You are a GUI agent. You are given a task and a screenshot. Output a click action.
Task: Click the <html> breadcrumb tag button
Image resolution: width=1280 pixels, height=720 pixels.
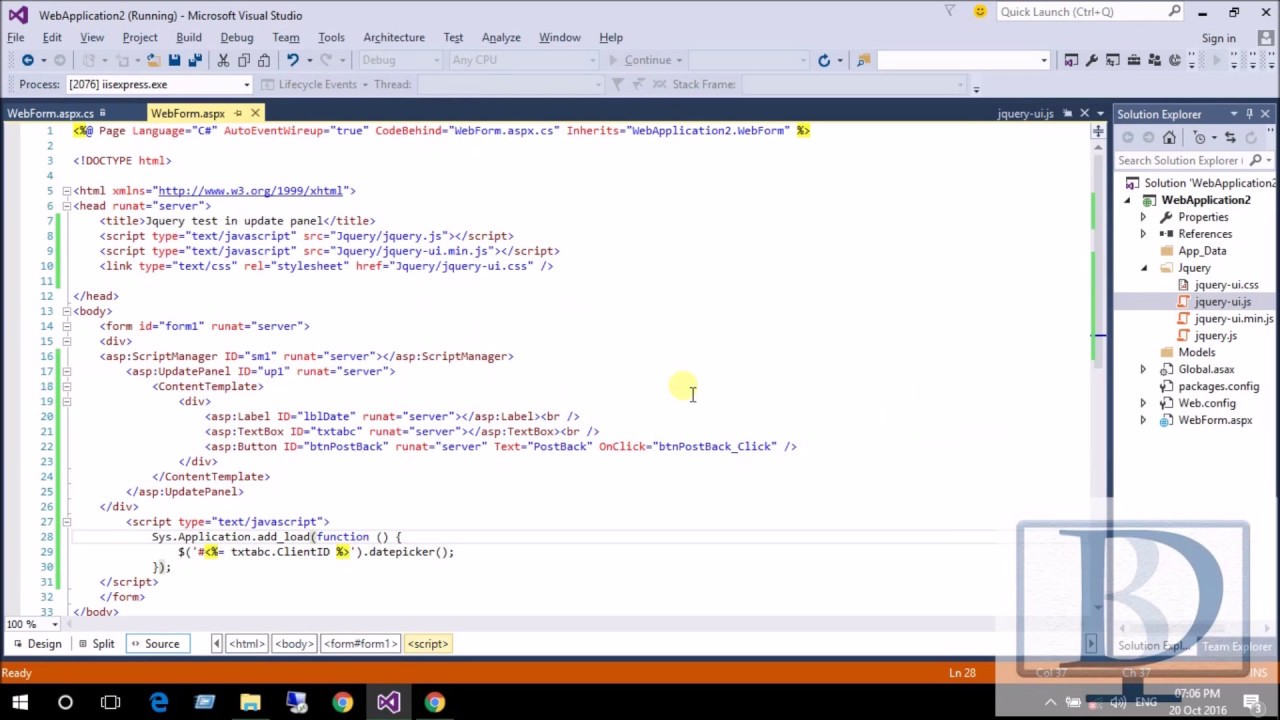(x=246, y=644)
